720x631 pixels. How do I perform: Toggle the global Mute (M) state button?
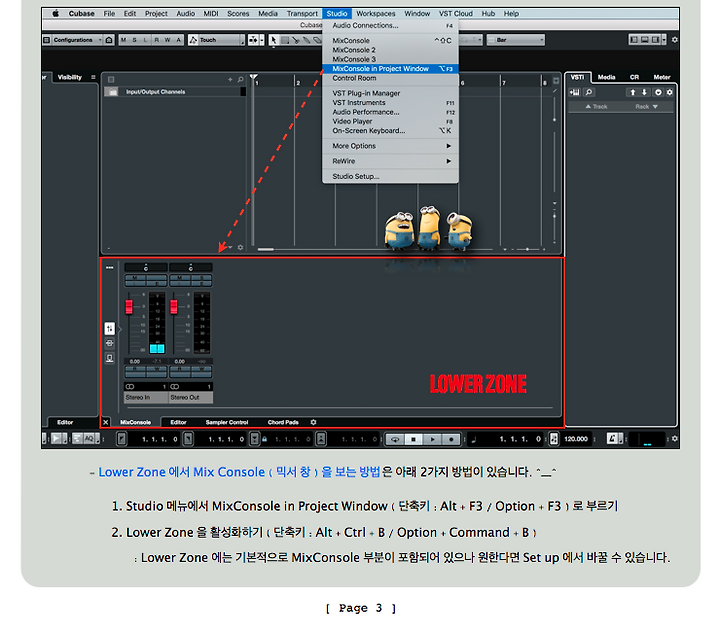coord(123,40)
